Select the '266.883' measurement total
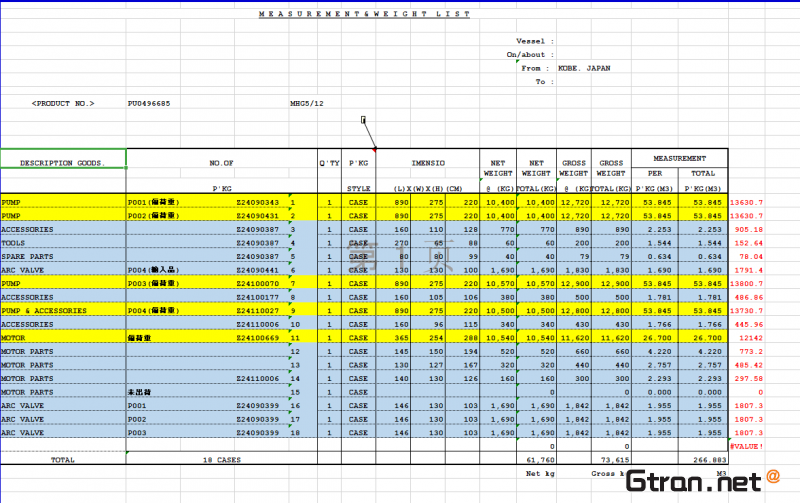 [x=709, y=460]
